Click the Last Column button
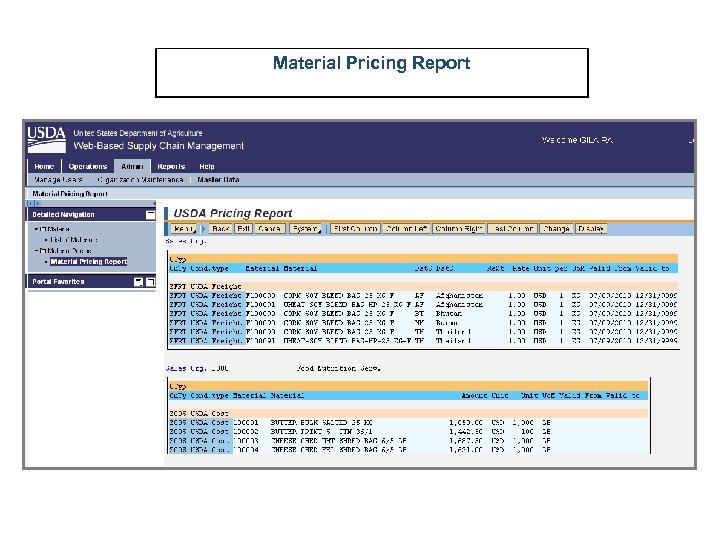This screenshot has height=540, width=720. tap(513, 229)
